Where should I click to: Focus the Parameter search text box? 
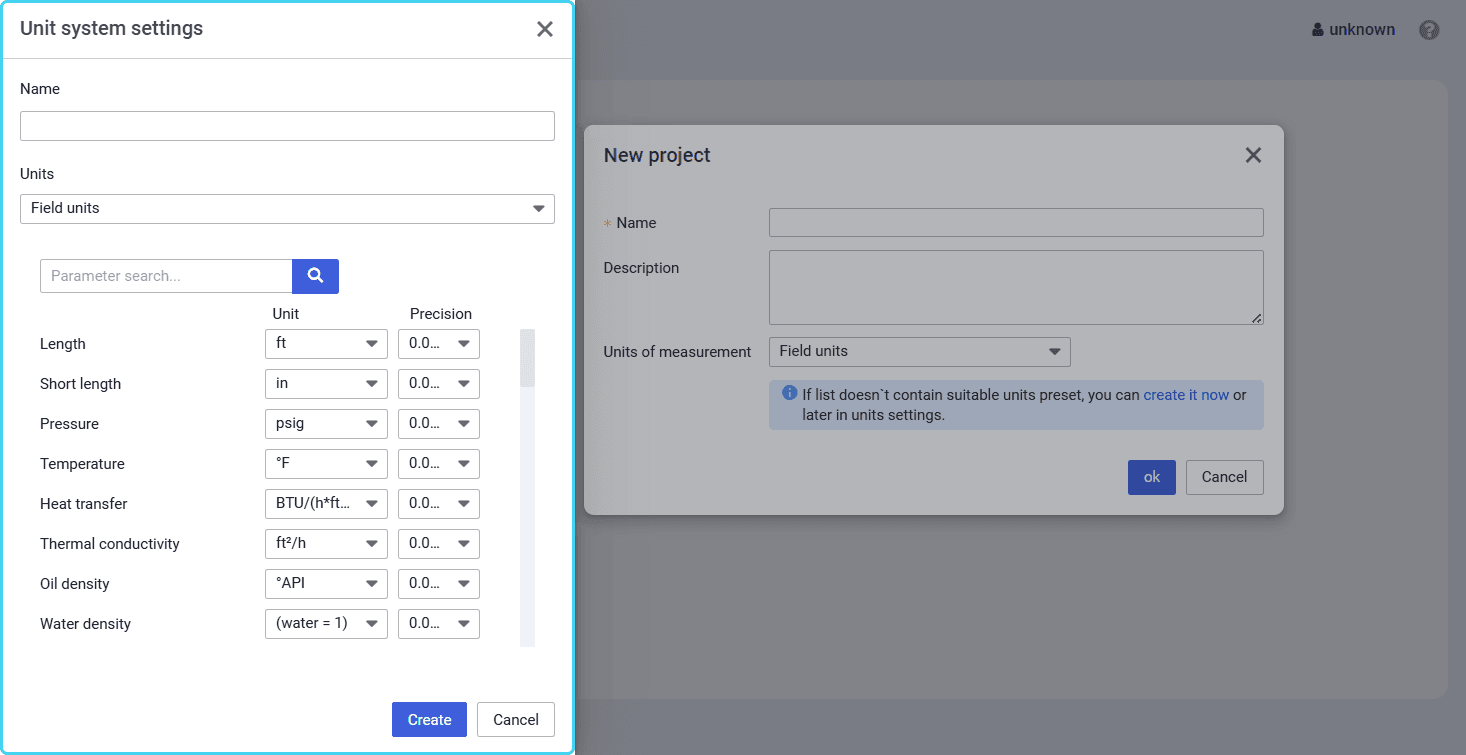click(x=166, y=276)
